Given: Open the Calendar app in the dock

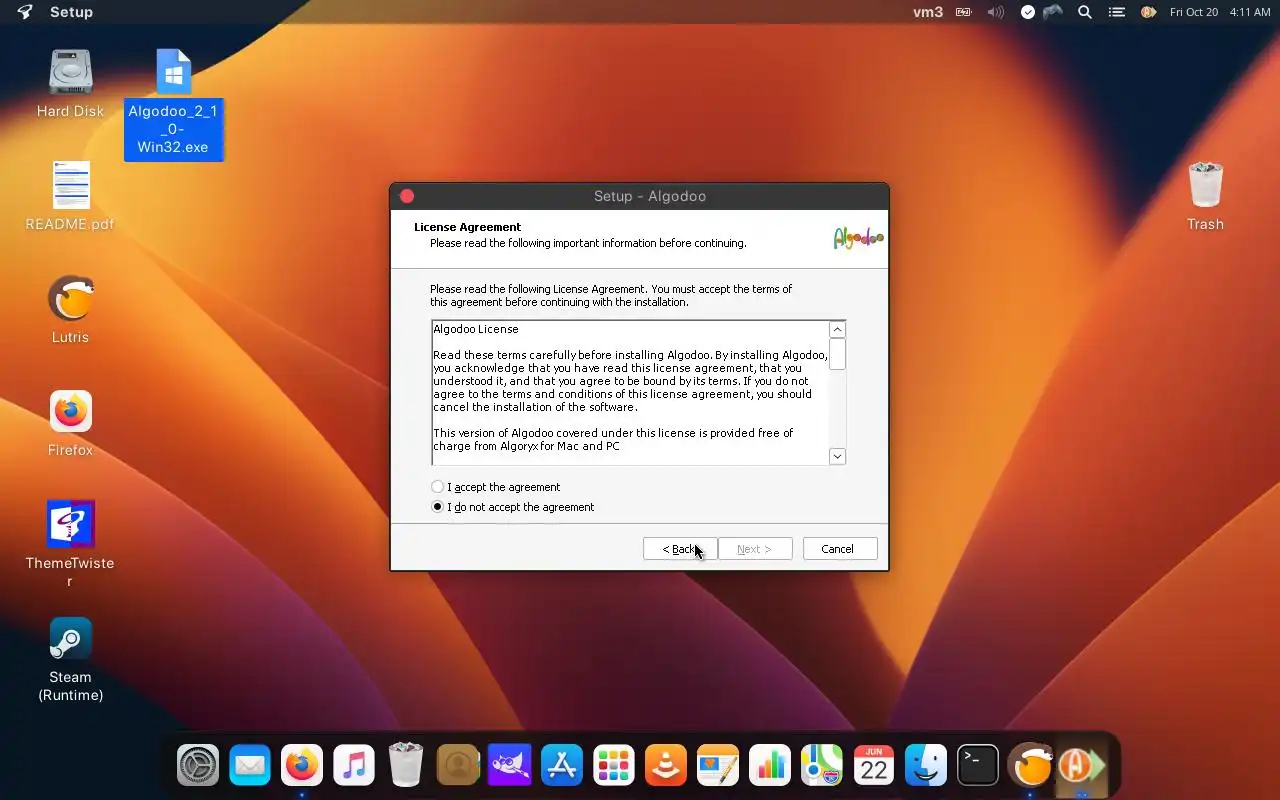Looking at the screenshot, I should [x=874, y=767].
